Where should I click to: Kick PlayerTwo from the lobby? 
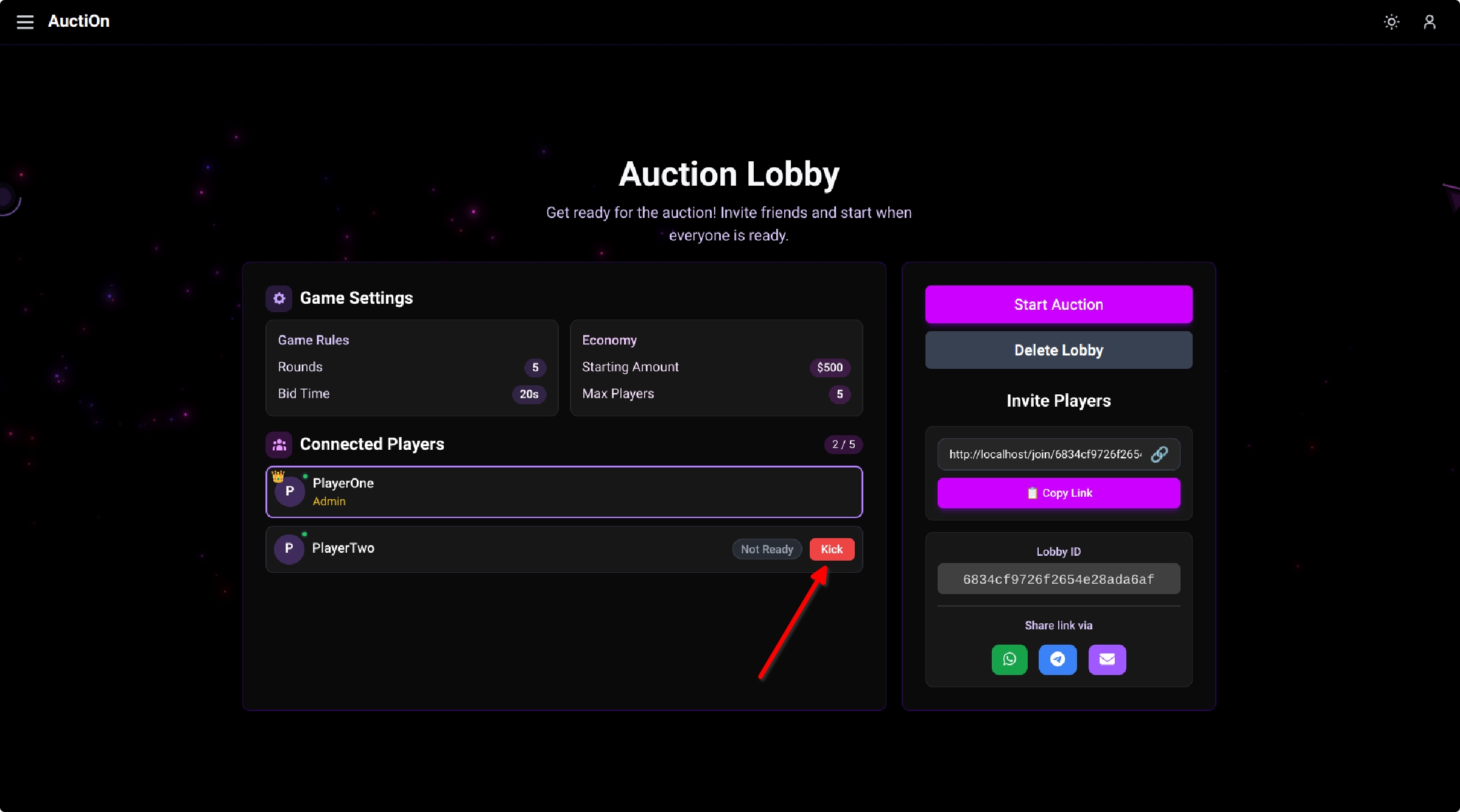(832, 549)
